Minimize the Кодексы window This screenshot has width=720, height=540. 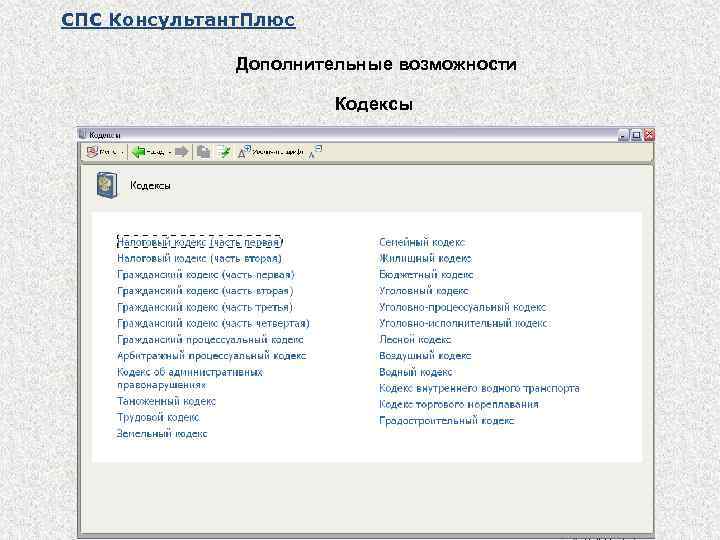tap(623, 135)
